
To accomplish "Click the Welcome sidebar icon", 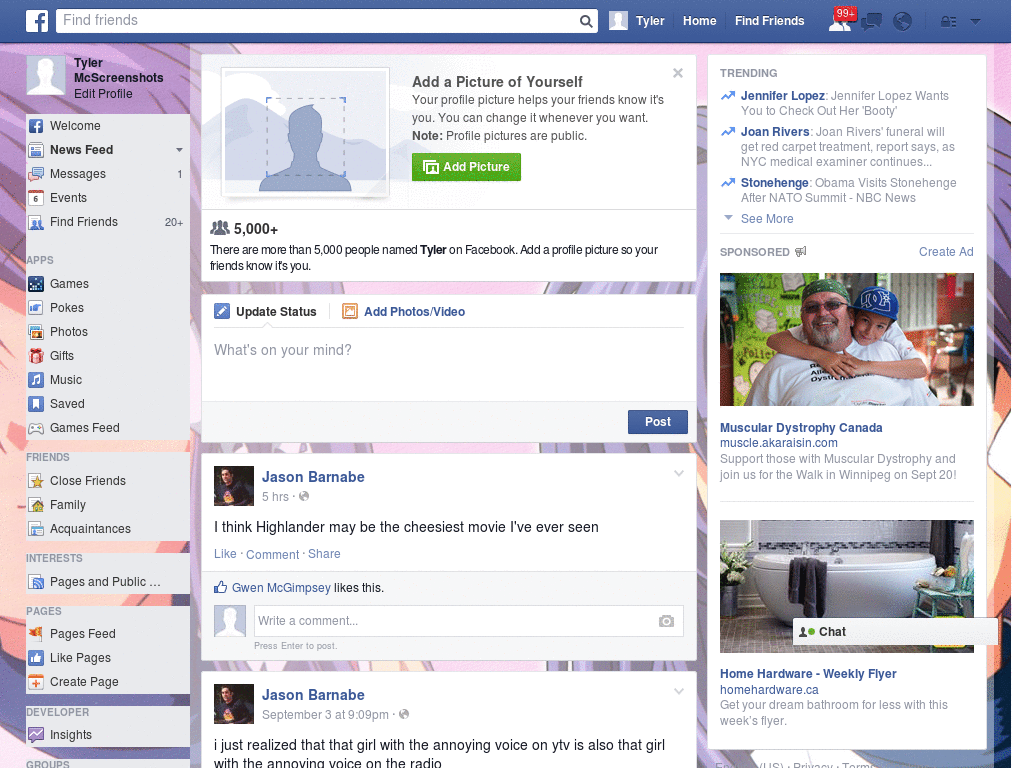I will pos(36,126).
